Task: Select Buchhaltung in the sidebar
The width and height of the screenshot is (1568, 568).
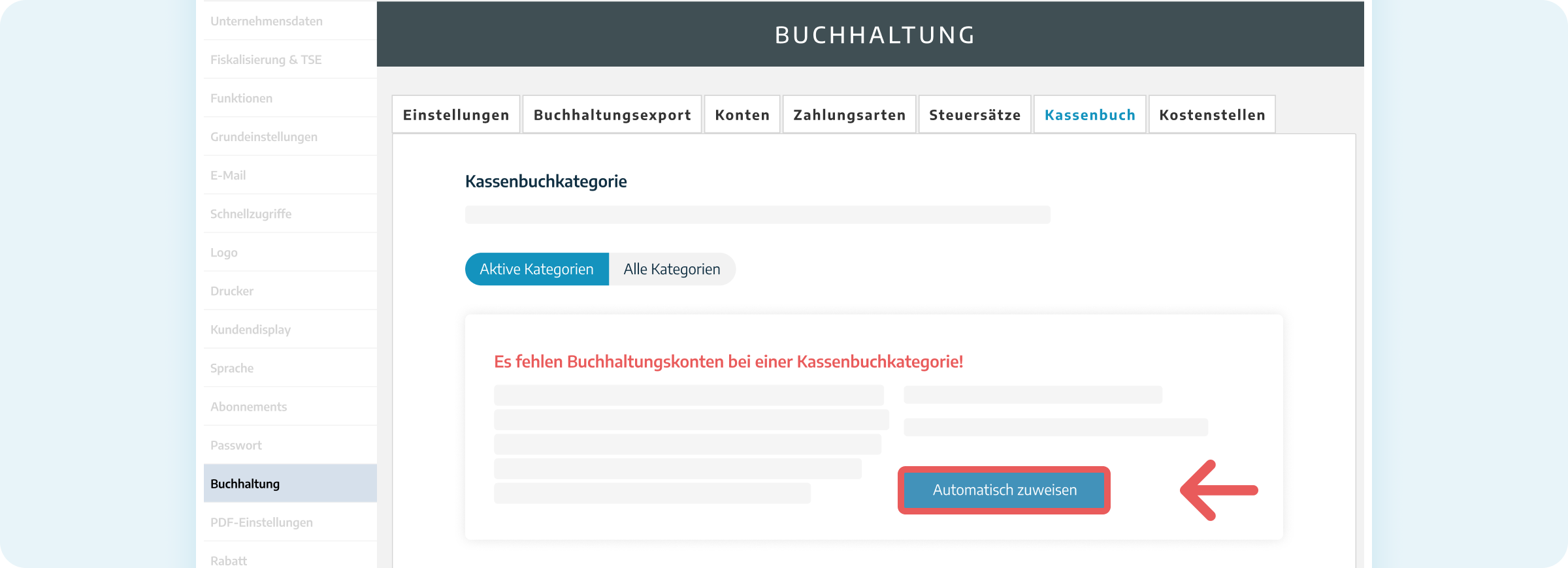Action: [290, 483]
